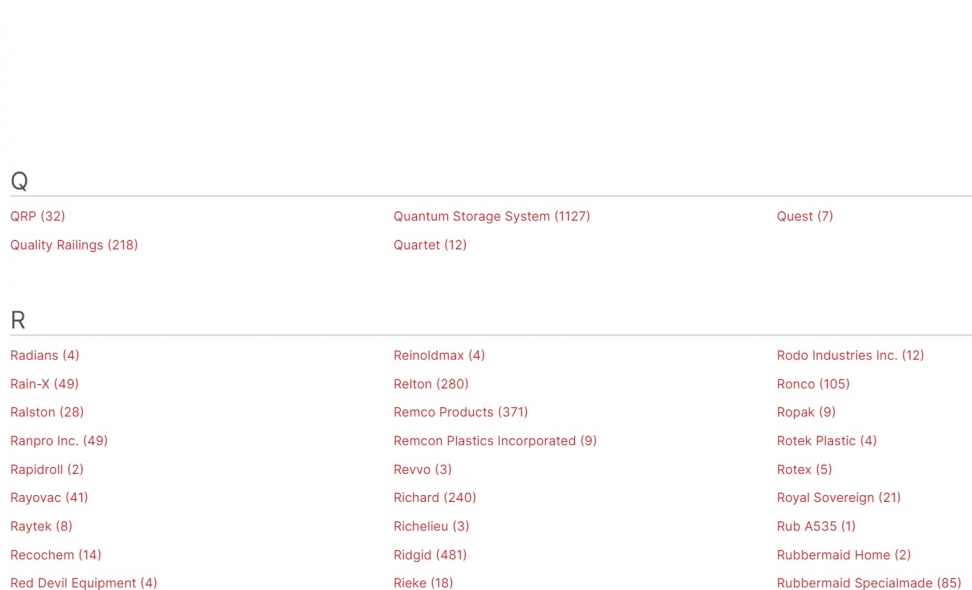The width and height of the screenshot is (972, 590).
Task: Open the Ridgid brand link
Action: pyautogui.click(x=430, y=555)
